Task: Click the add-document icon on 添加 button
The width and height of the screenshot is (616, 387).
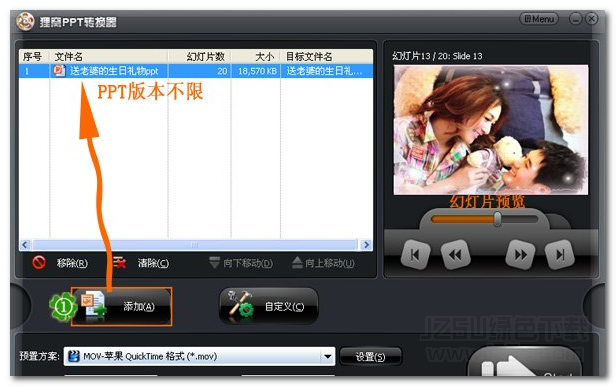Action: (x=94, y=305)
